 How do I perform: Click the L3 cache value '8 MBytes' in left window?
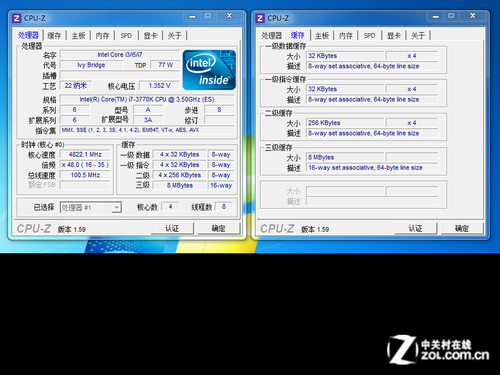click(x=179, y=185)
